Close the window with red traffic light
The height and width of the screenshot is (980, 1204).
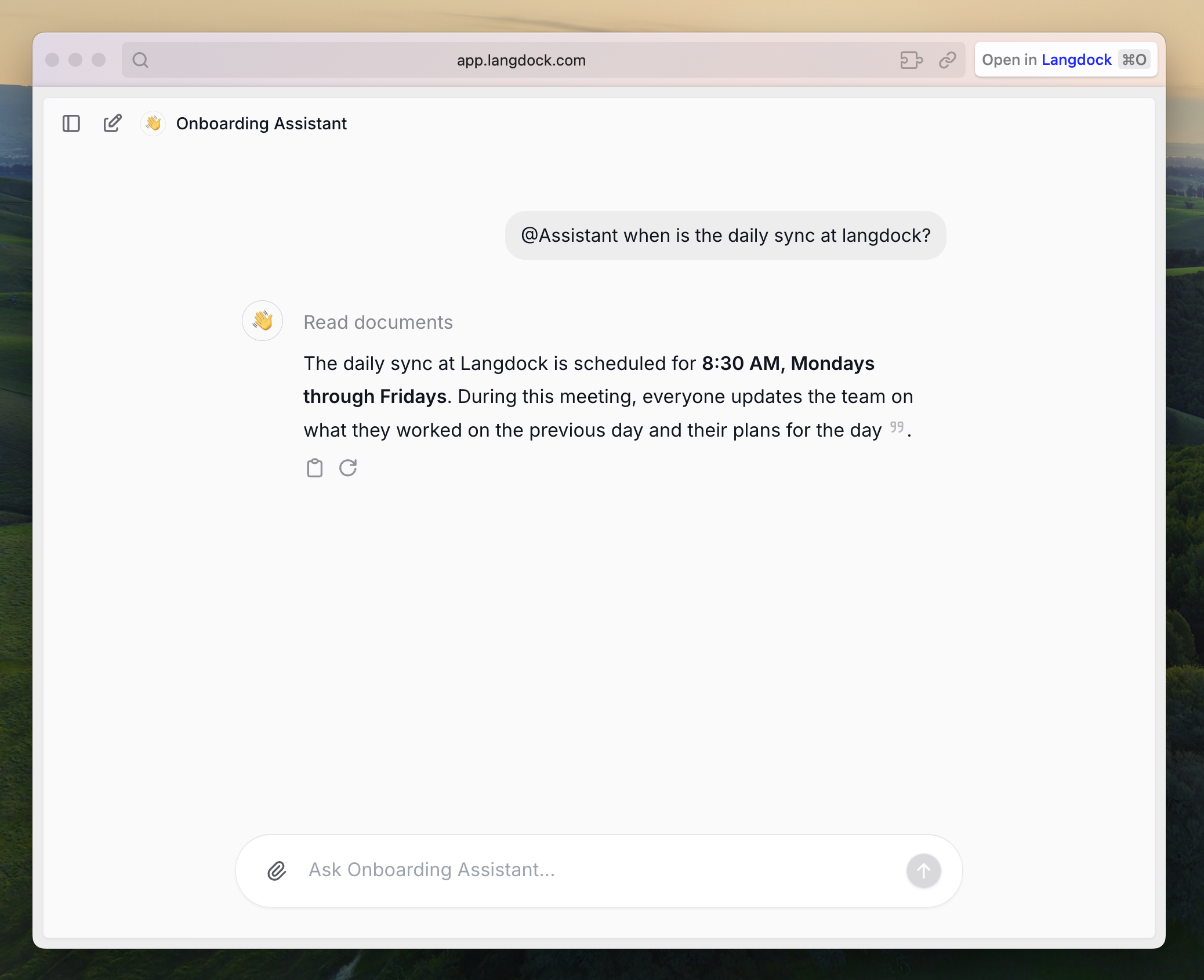[52, 60]
